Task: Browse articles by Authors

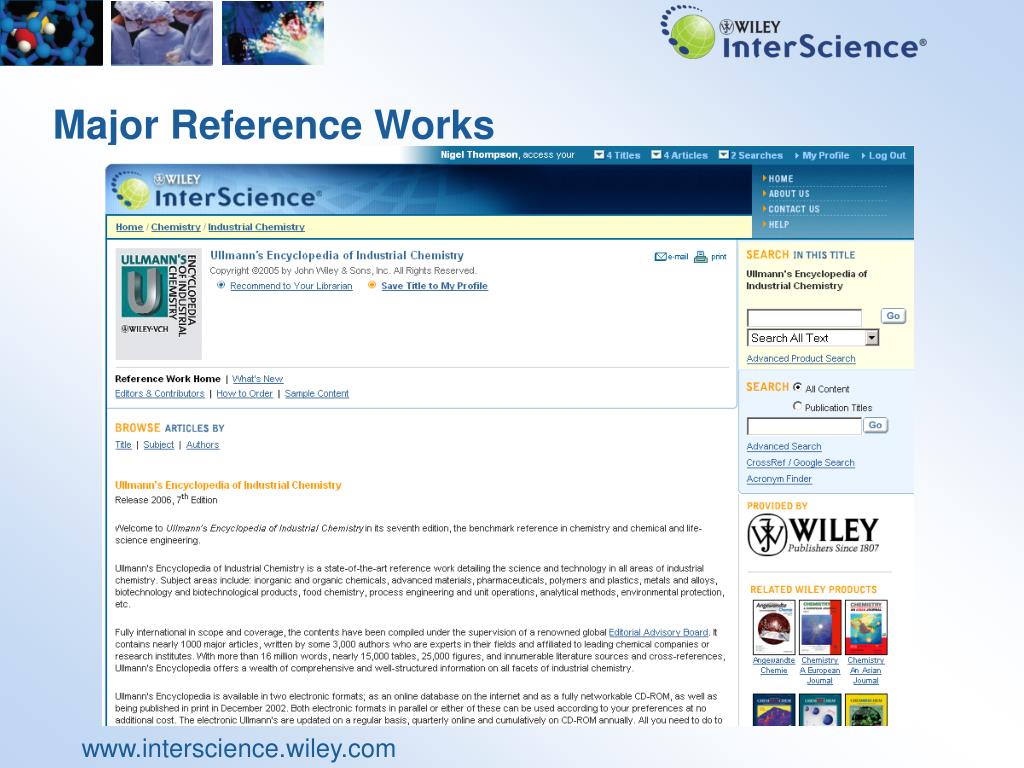Action: pos(202,445)
